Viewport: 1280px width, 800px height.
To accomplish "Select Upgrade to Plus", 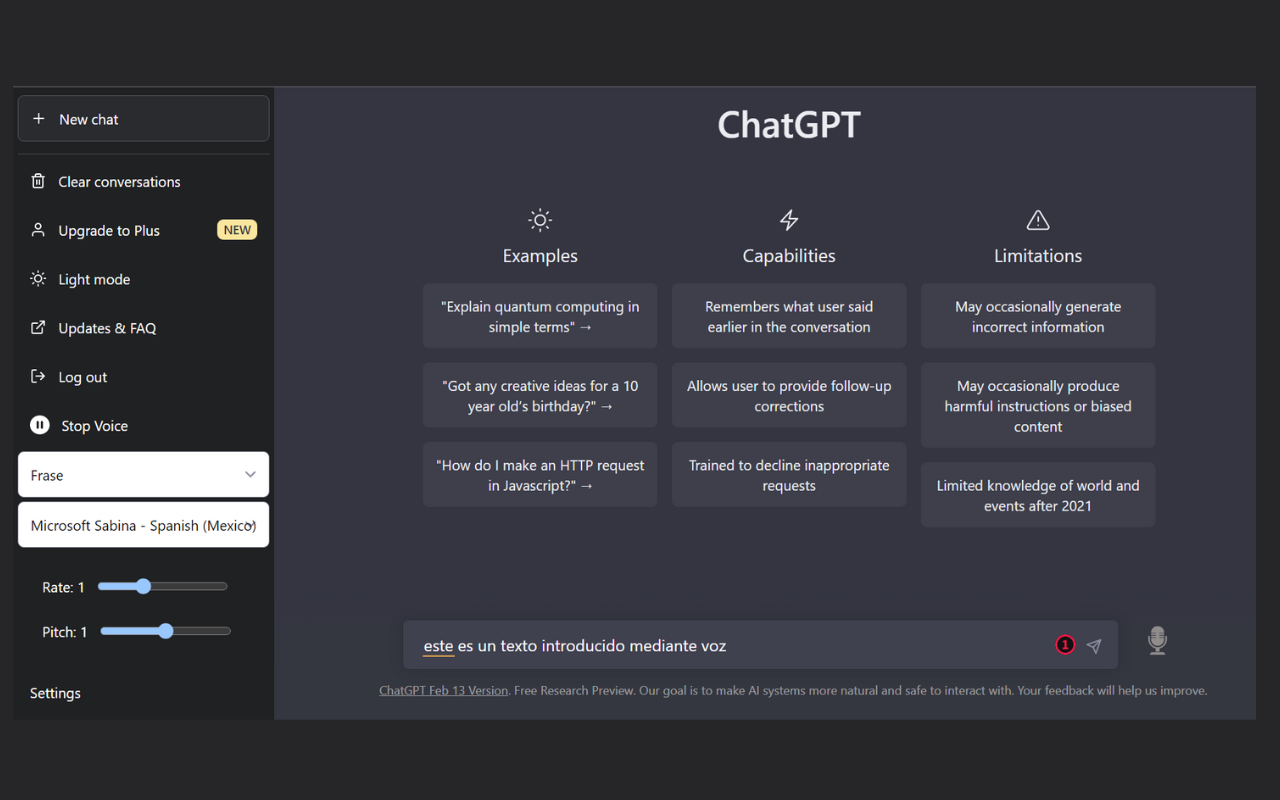I will point(109,231).
